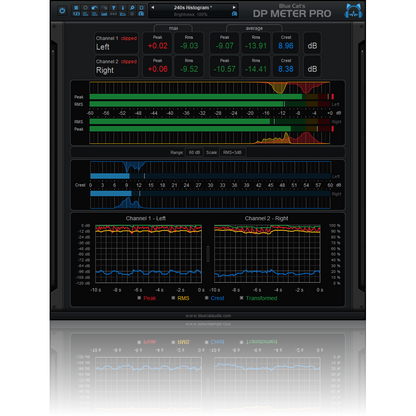
Task: Toggle the Peak curve checkbox
Action: pyautogui.click(x=139, y=298)
